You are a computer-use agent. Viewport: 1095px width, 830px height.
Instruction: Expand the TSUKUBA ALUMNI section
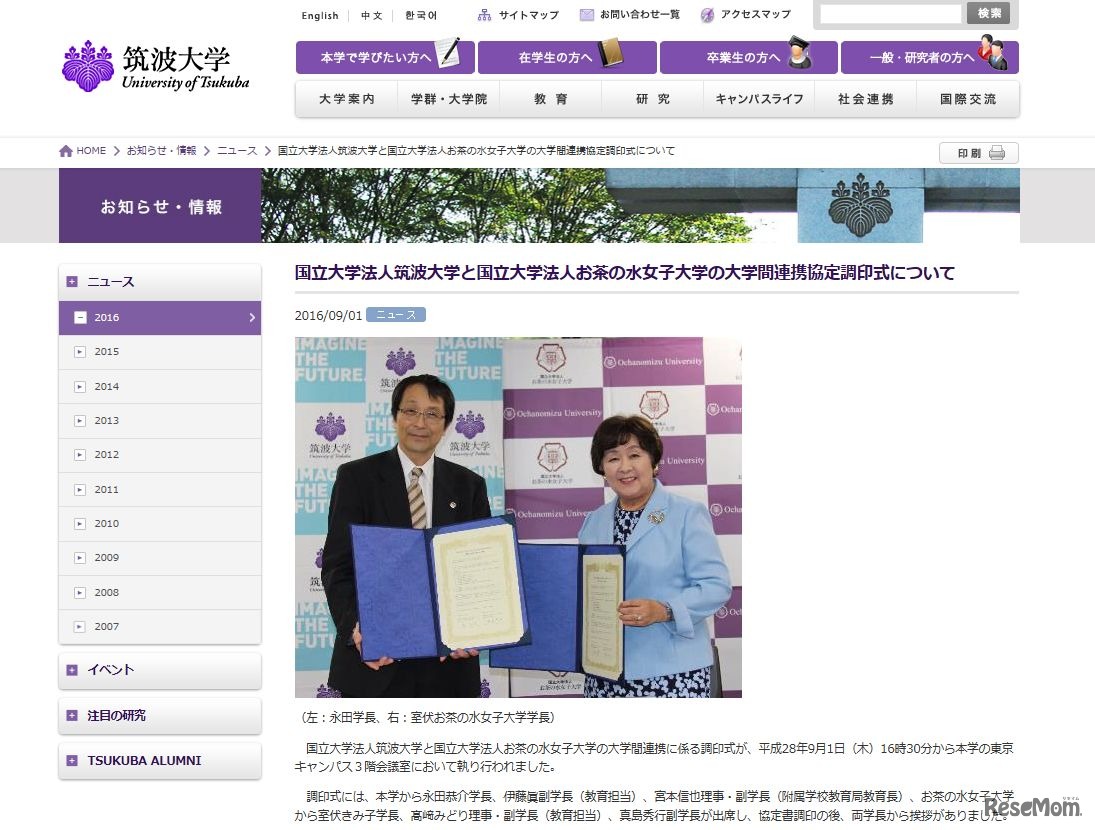click(160, 761)
